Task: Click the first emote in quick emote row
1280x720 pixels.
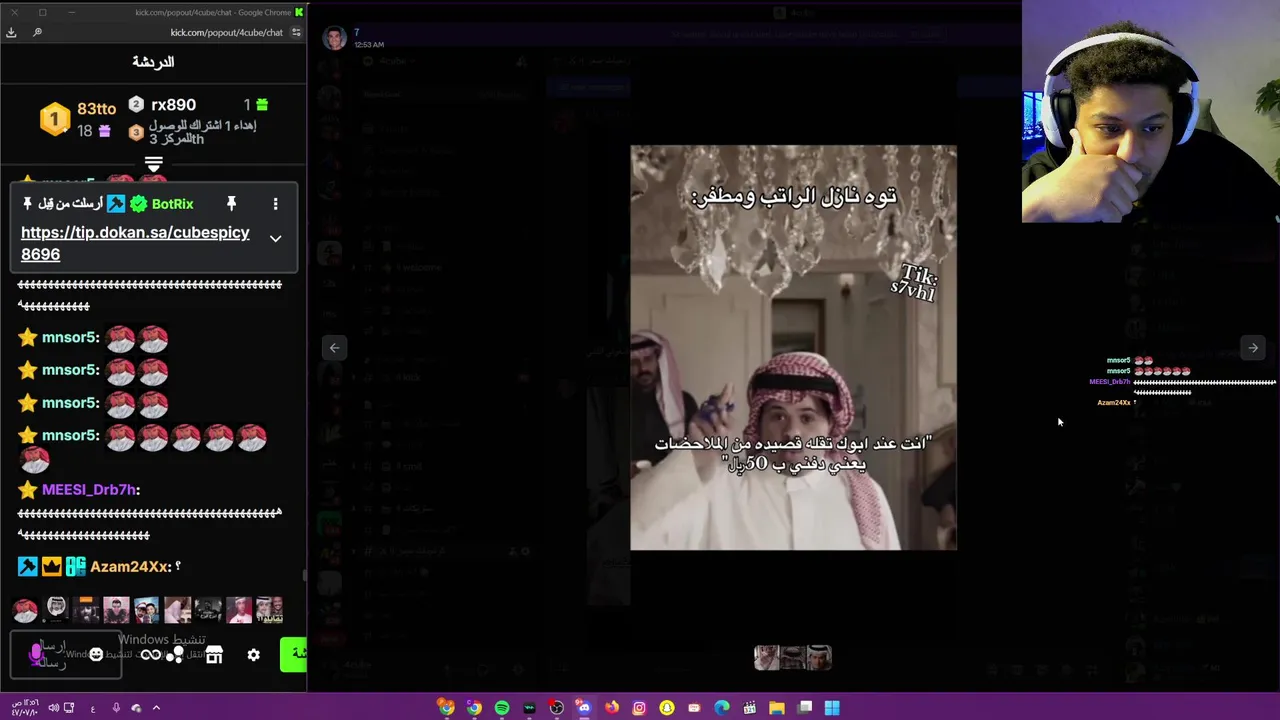Action: tap(25, 610)
